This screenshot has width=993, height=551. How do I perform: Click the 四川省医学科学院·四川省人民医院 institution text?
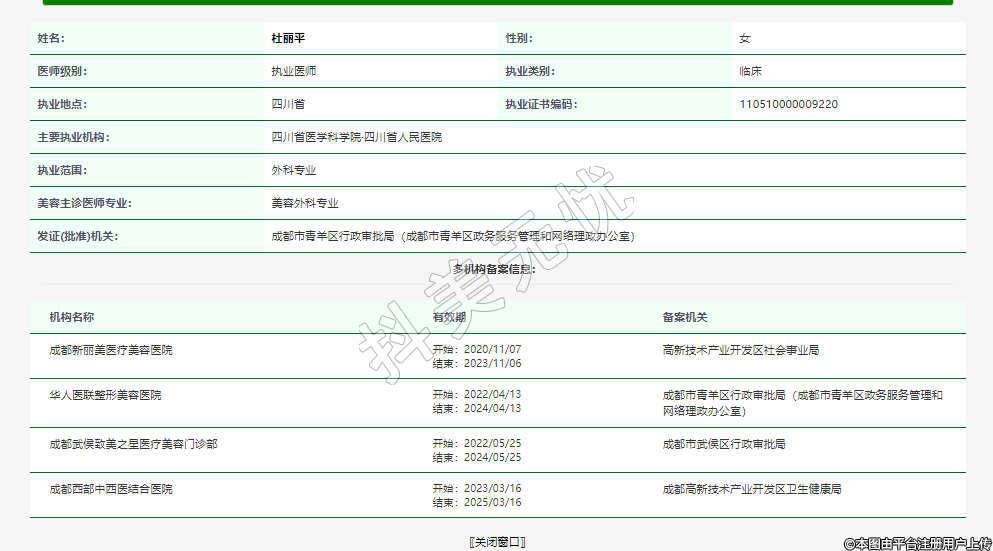[356, 137]
